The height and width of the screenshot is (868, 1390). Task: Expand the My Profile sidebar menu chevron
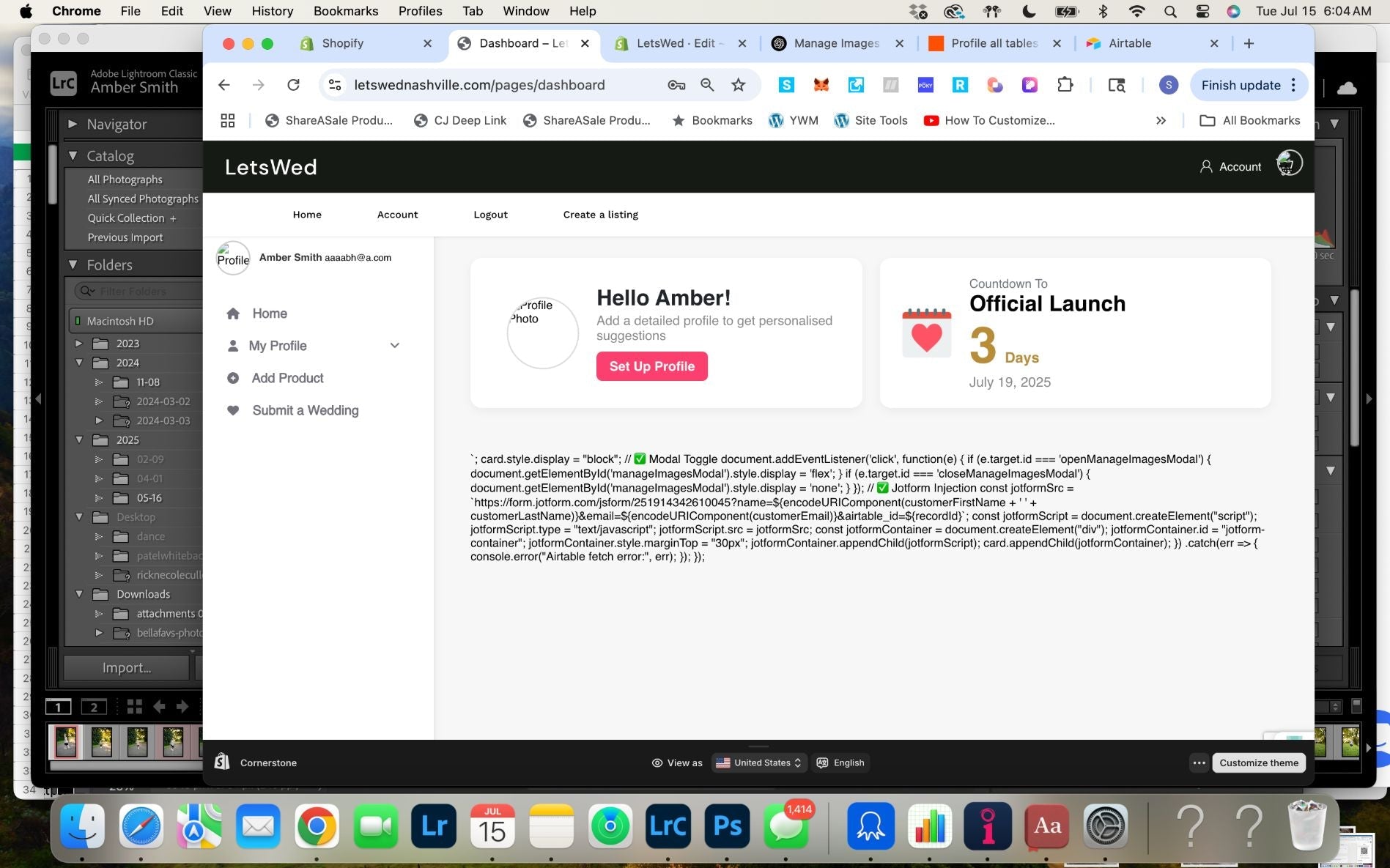pos(394,346)
